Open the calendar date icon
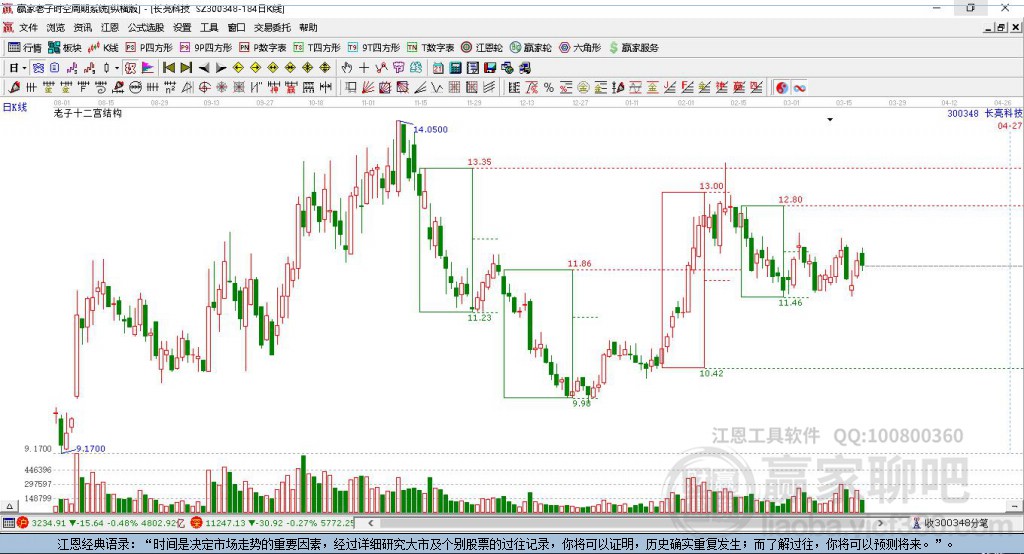This screenshot has width=1024, height=554. 438,68
